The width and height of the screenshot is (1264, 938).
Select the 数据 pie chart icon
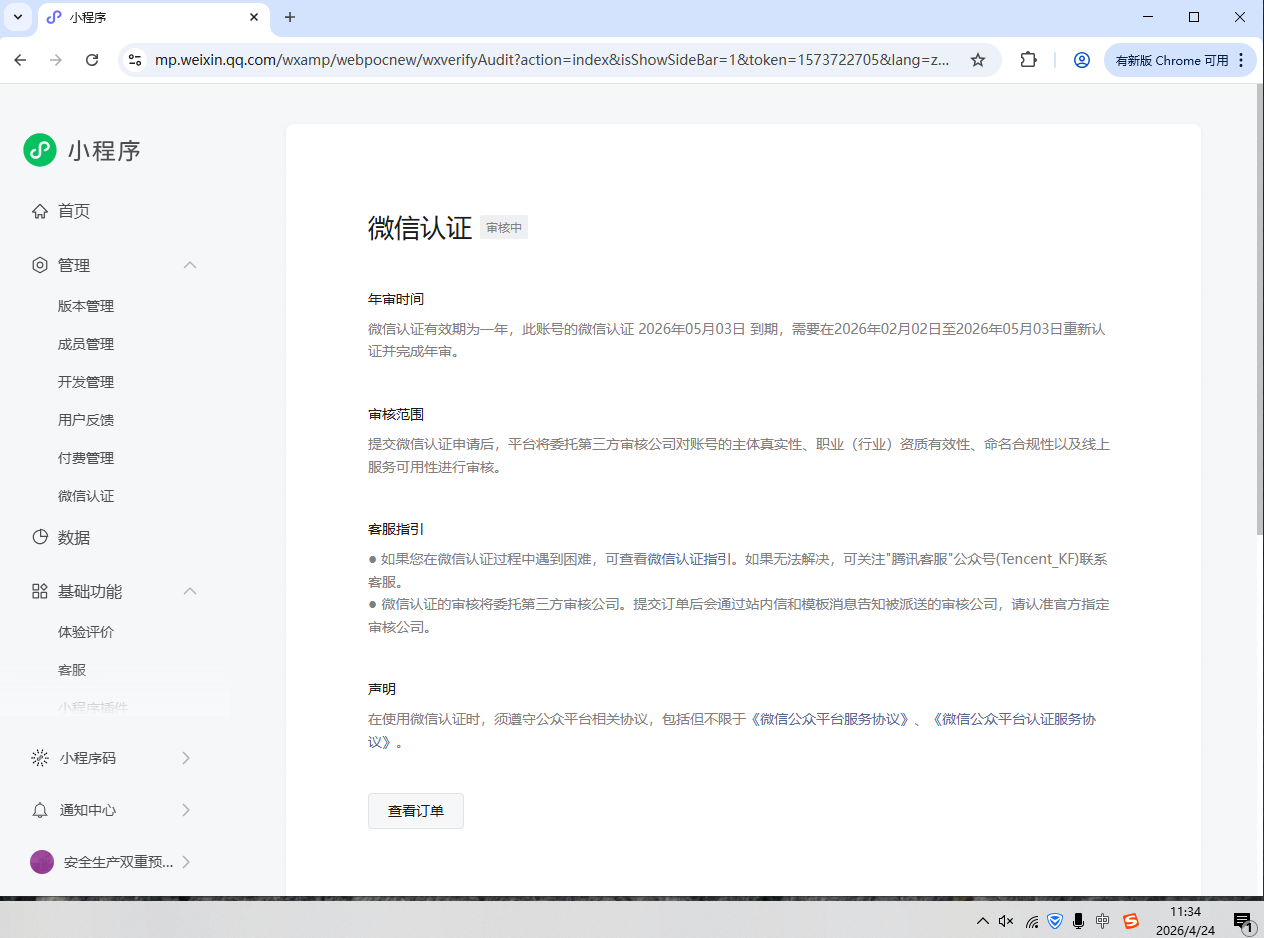pos(40,537)
